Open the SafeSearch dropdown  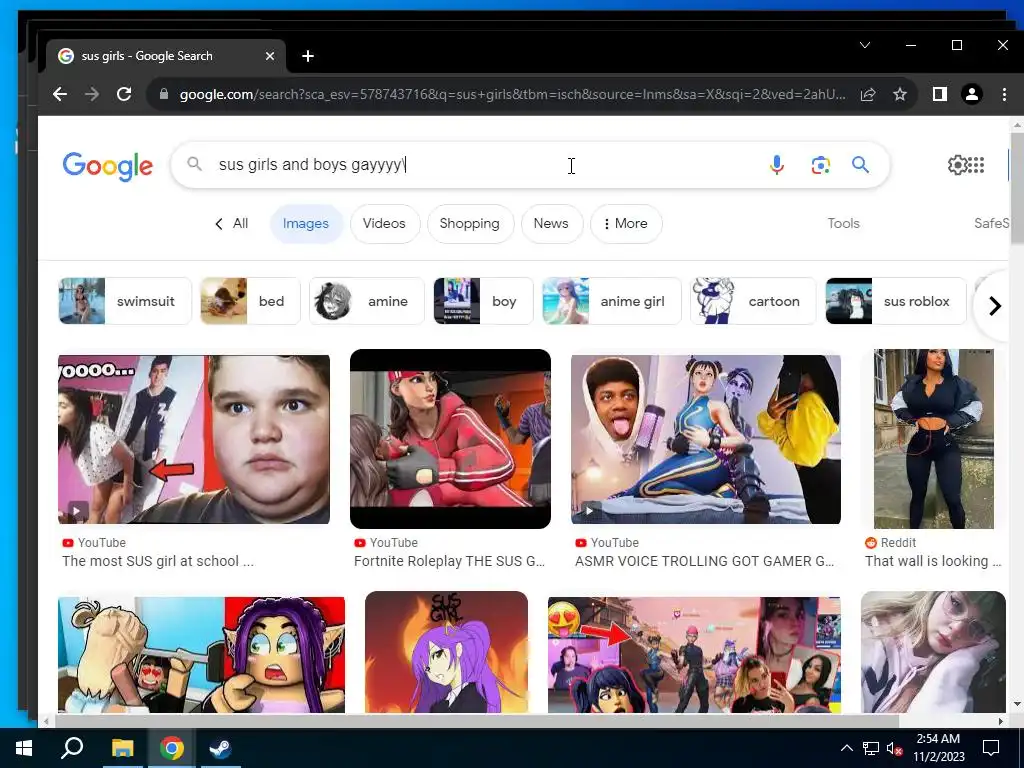click(991, 223)
